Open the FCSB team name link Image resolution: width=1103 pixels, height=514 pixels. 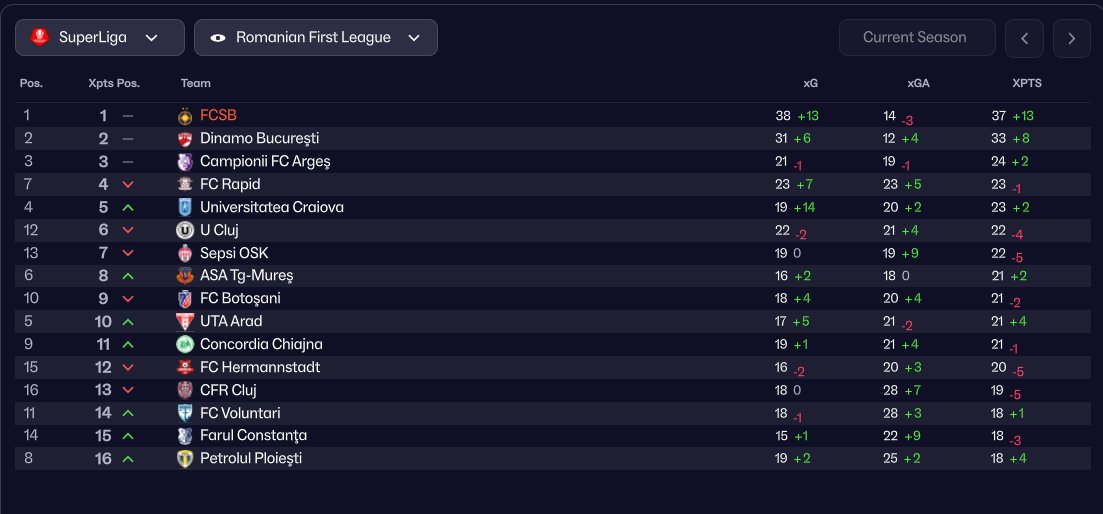coord(218,116)
